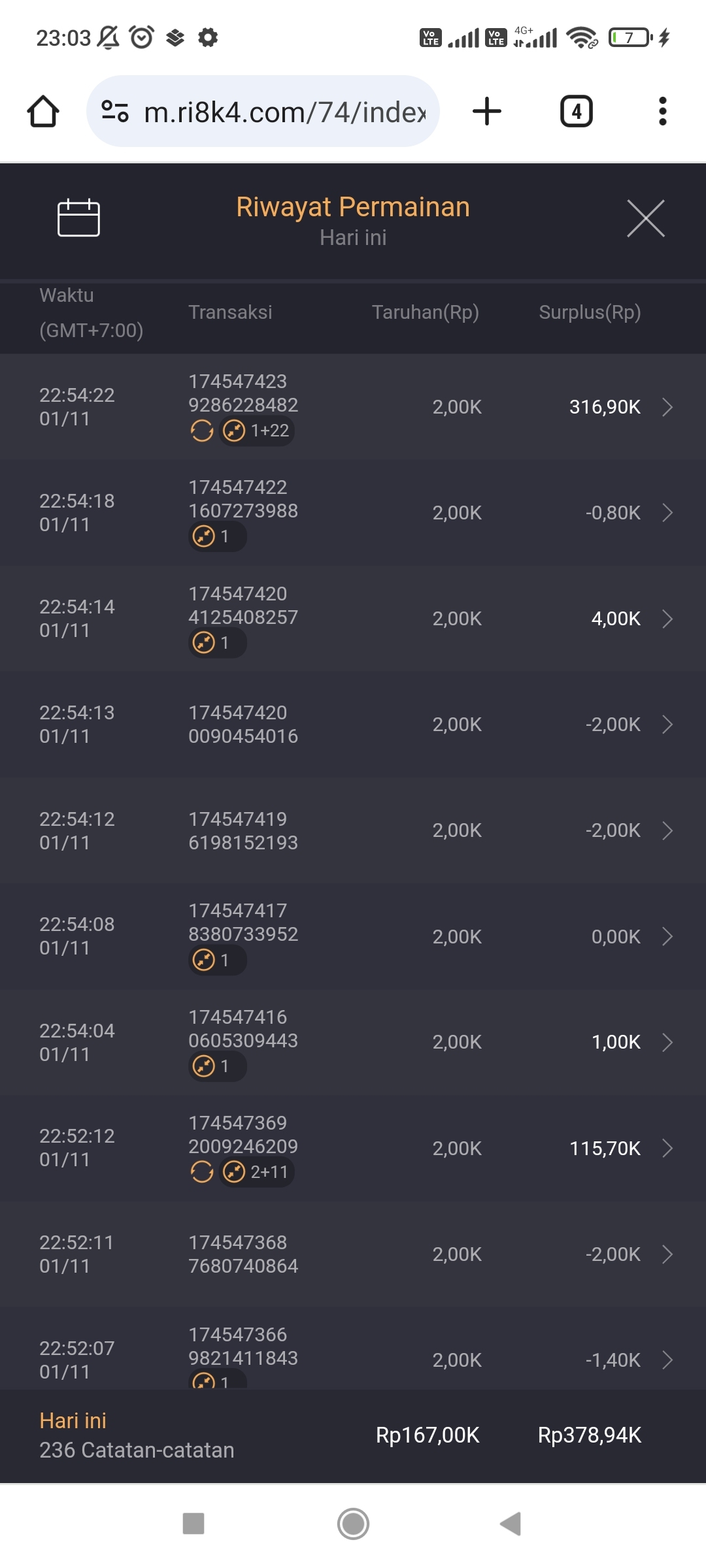This screenshot has width=706, height=1568.
Task: Open a new browser tab
Action: coord(487,111)
